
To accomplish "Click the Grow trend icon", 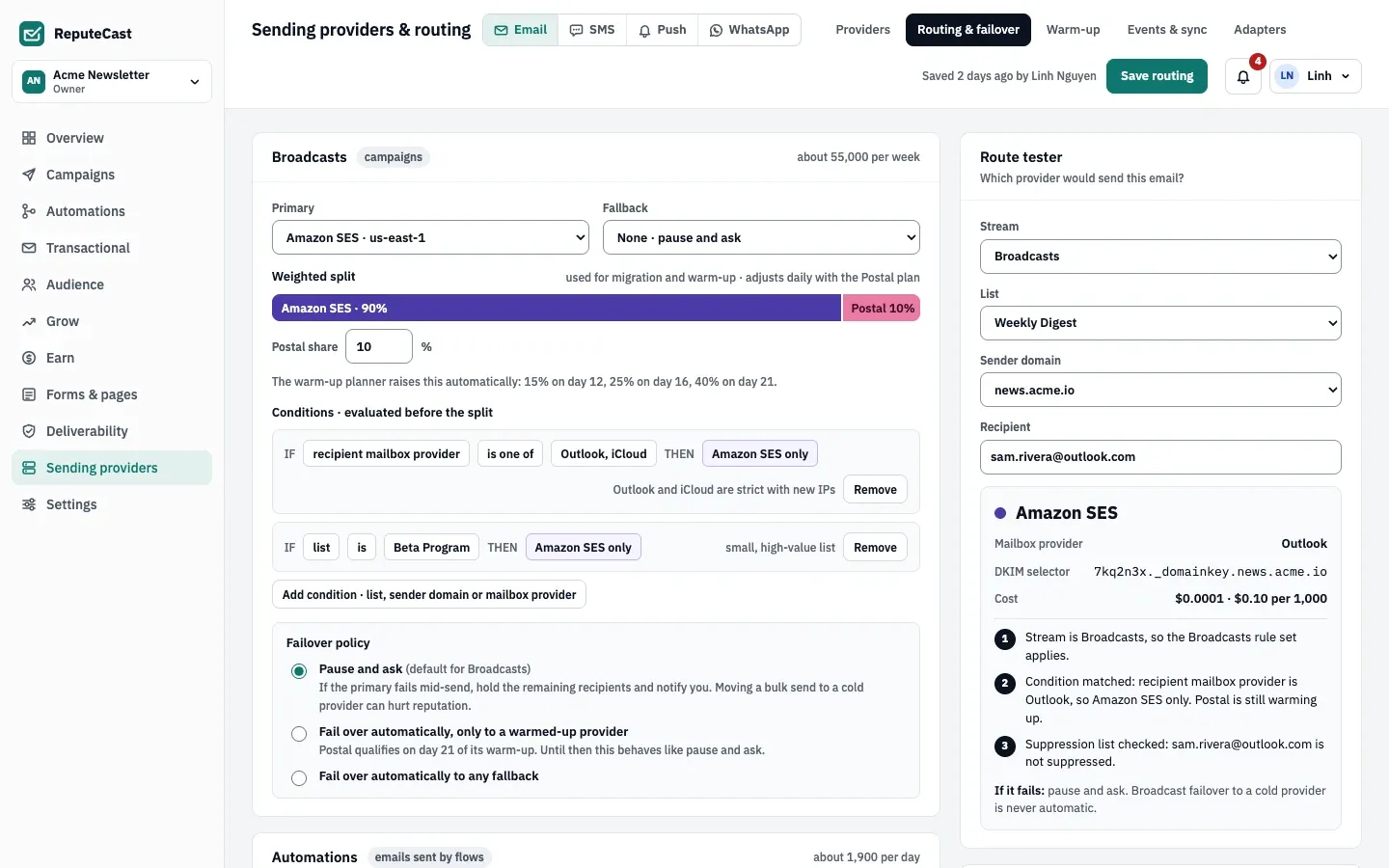I will tap(29, 321).
